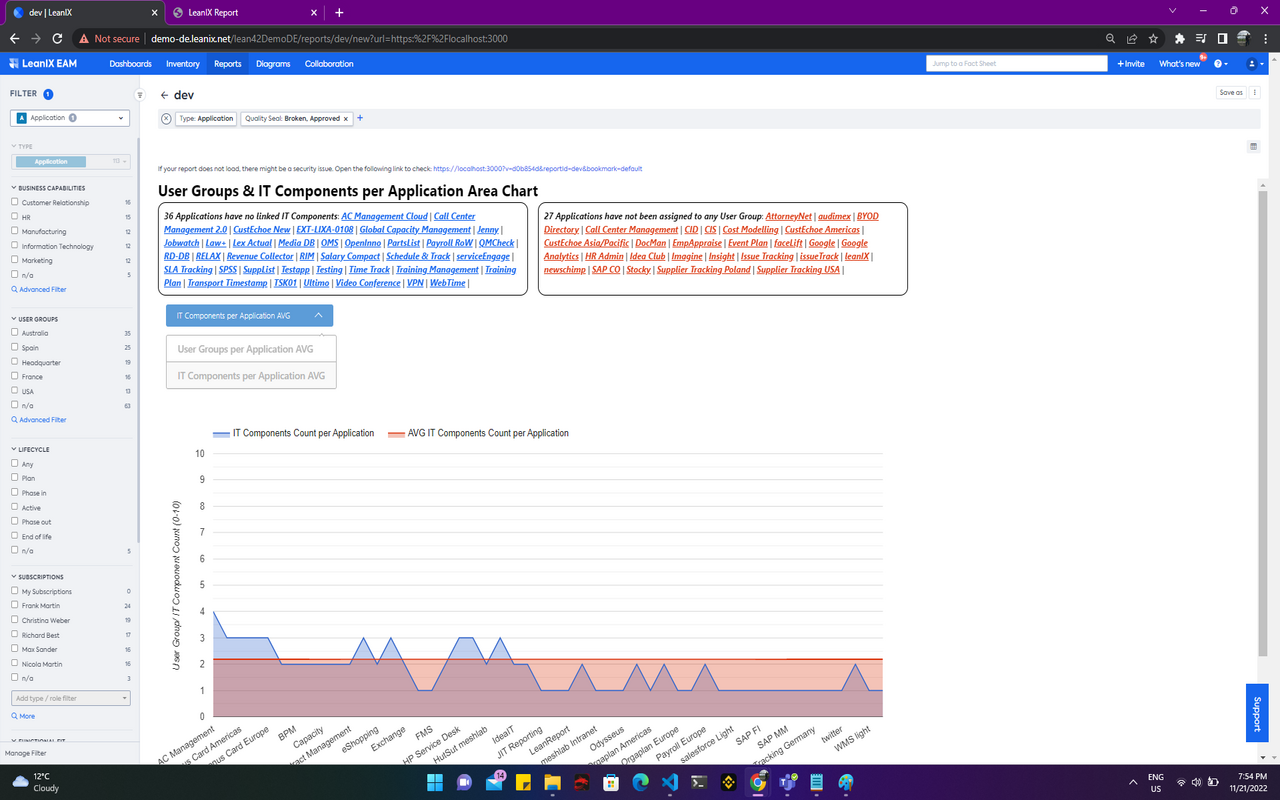Open the table view icon at right

[x=1253, y=146]
